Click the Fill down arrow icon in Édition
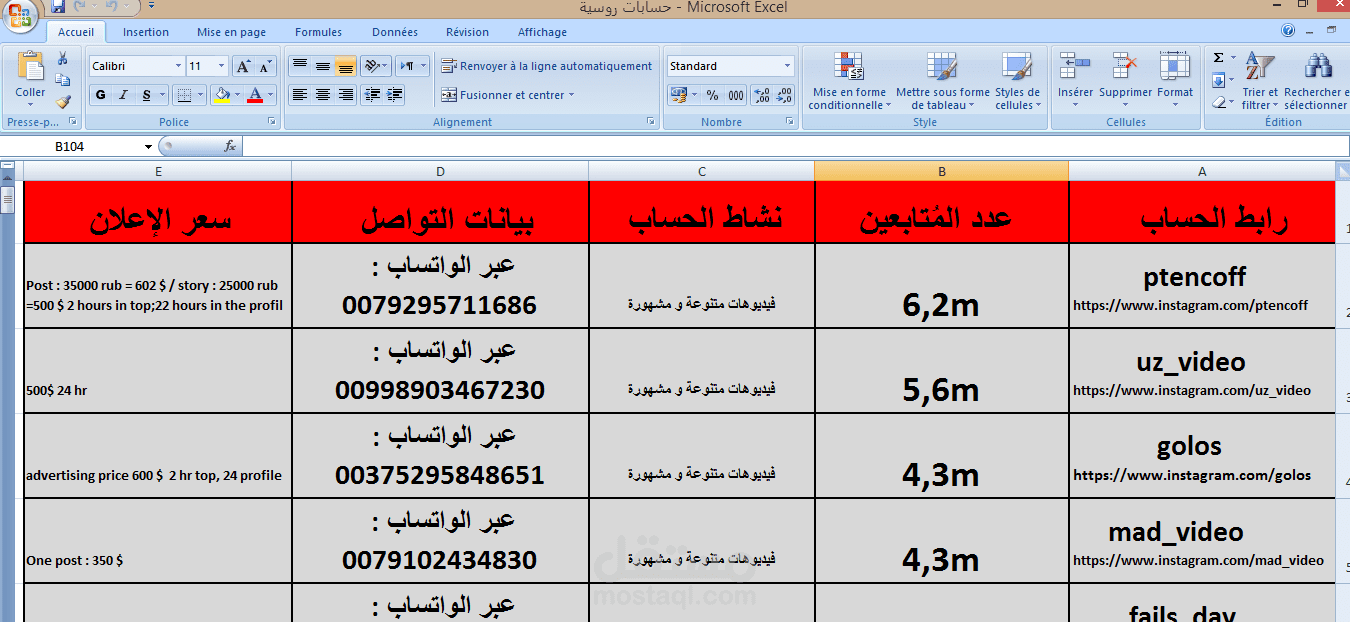Image resolution: width=1350 pixels, height=622 pixels. [x=1219, y=80]
